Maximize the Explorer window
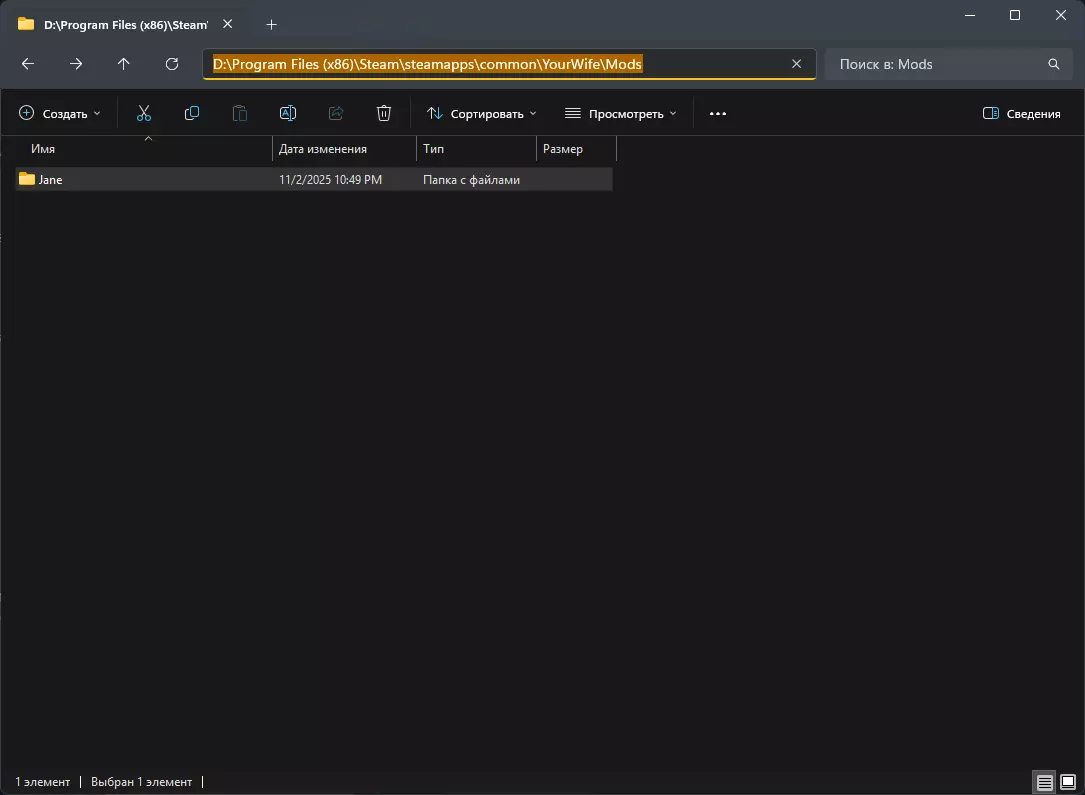This screenshot has width=1085, height=795. pos(1015,15)
